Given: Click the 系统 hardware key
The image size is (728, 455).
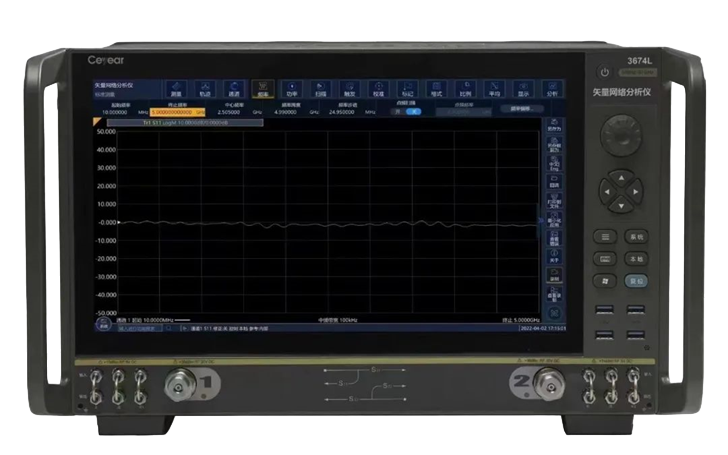Looking at the screenshot, I should click(x=636, y=237).
